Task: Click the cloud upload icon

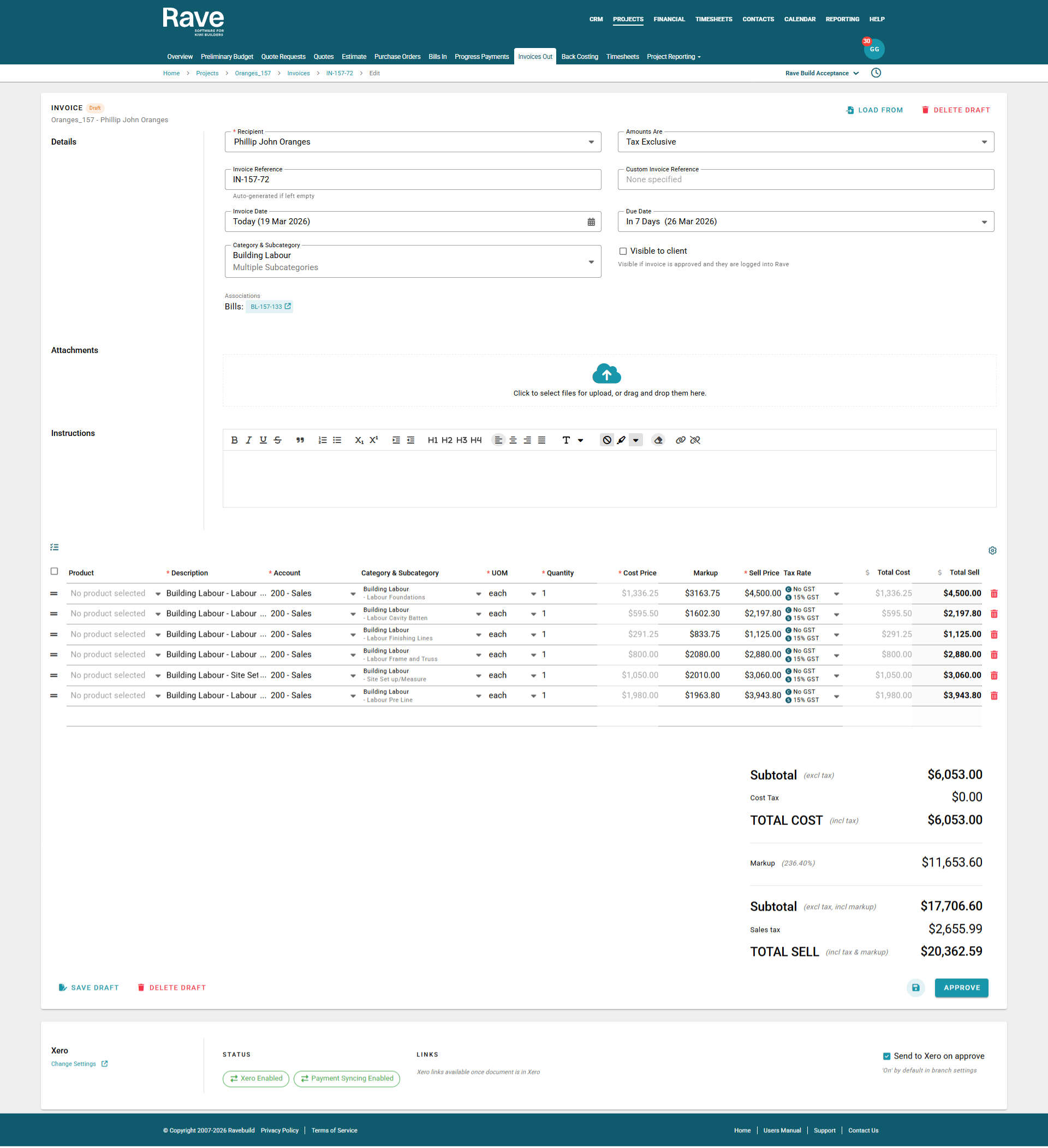Action: pos(606,374)
